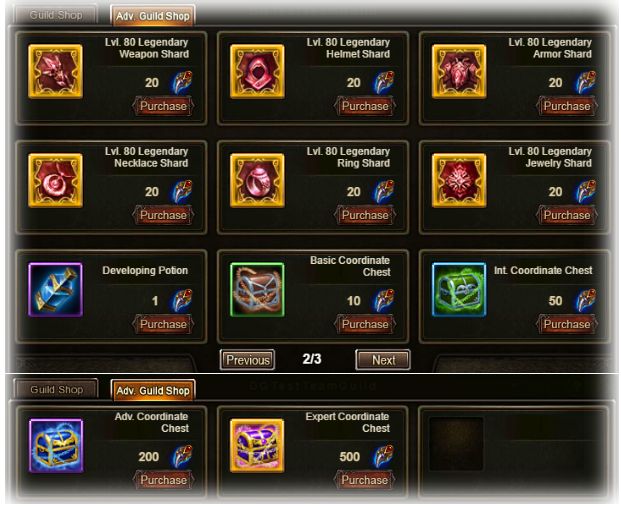The height and width of the screenshot is (507, 621).
Task: Select the Legendary Helmet Shard icon
Action: coord(257,71)
